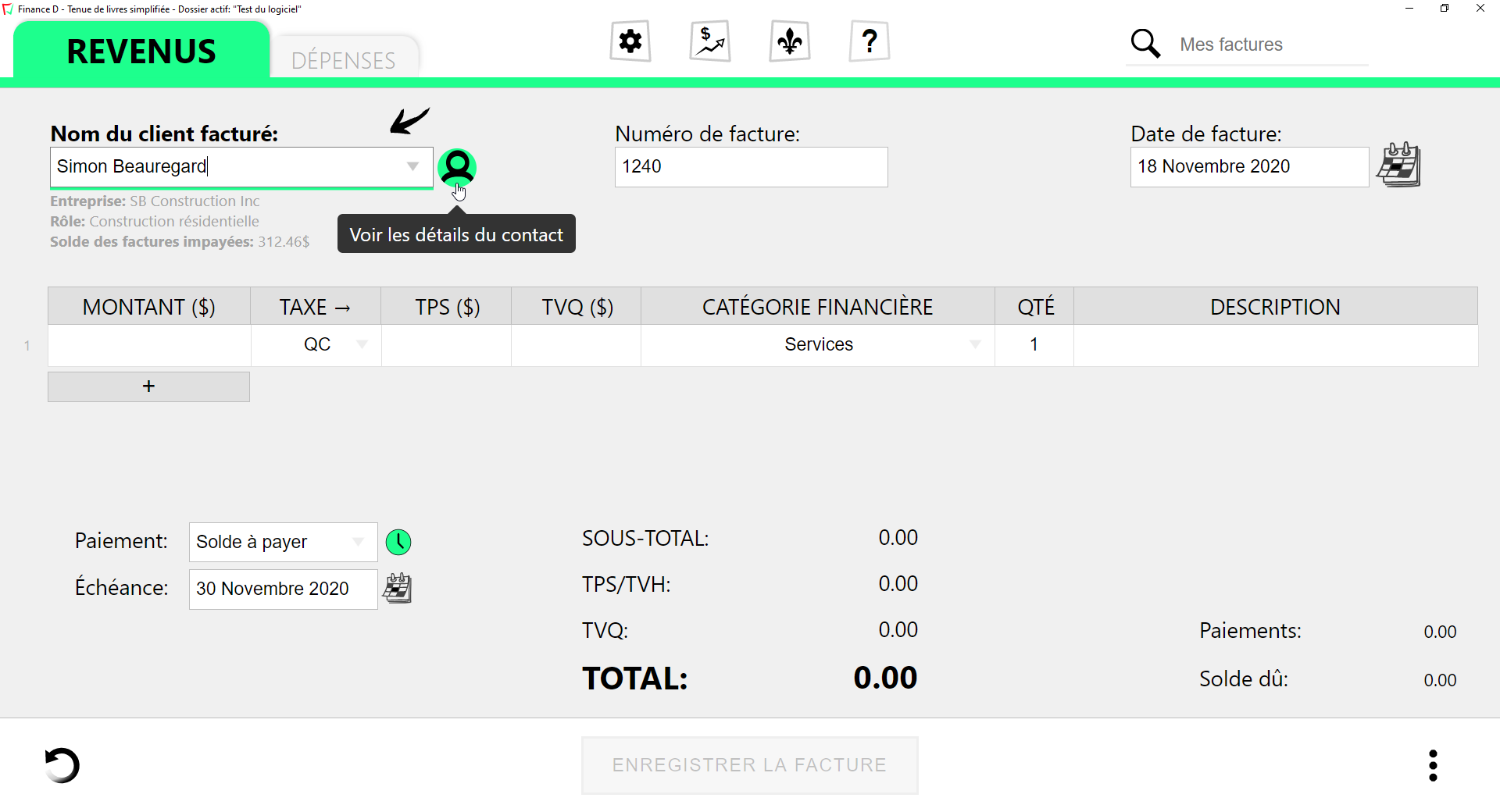The image size is (1500, 812).
Task: Click the magnifying glass search icon
Action: pyautogui.click(x=1145, y=44)
